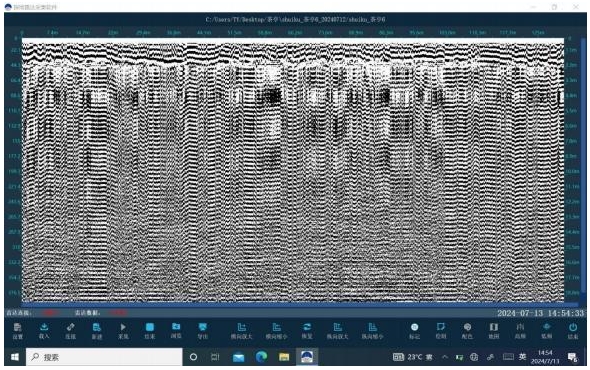
Task: Open the 浏览 browse folder icon
Action: tap(176, 330)
